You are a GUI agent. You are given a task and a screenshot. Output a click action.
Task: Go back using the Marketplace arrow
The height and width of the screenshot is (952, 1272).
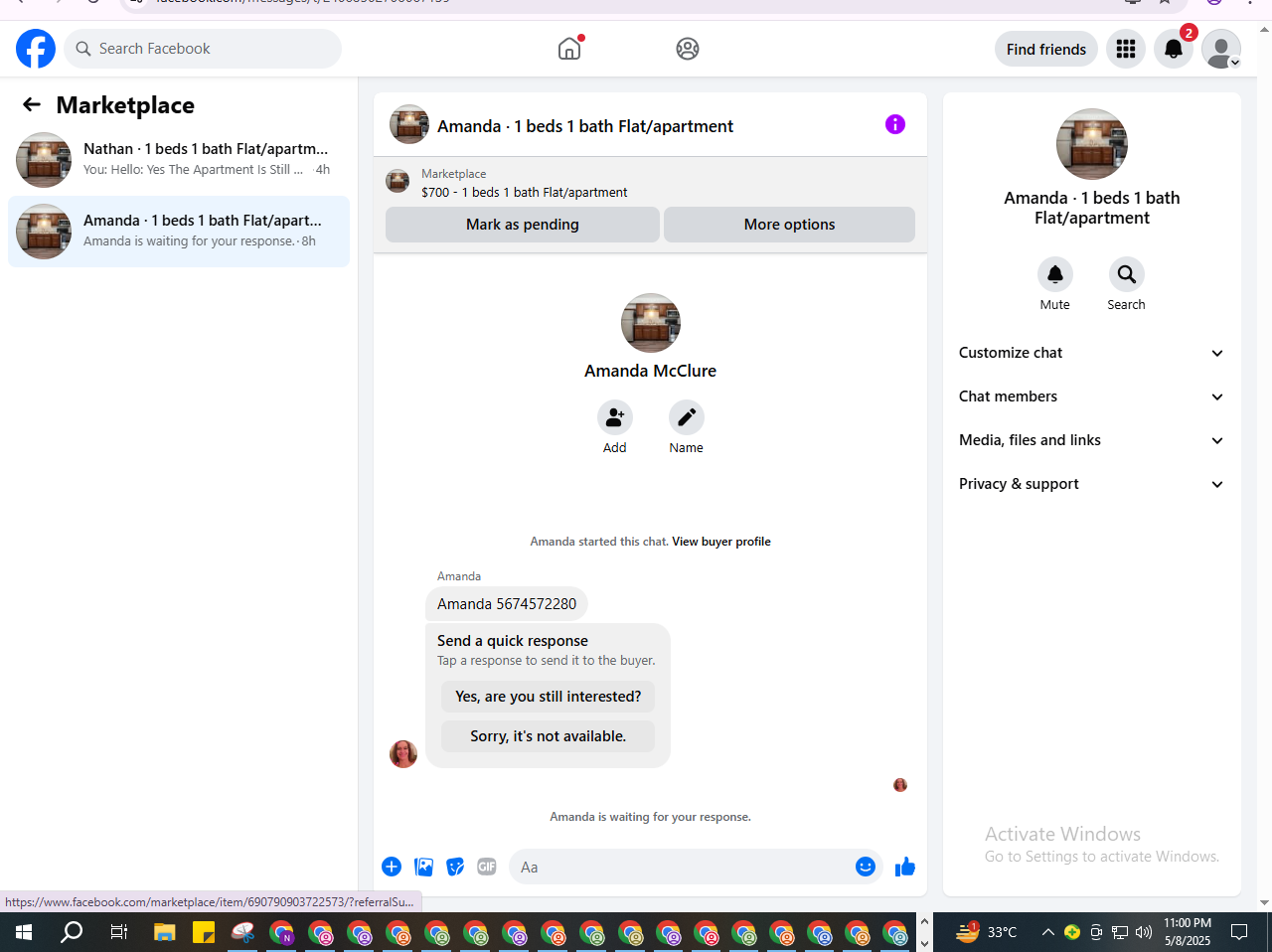tap(32, 104)
